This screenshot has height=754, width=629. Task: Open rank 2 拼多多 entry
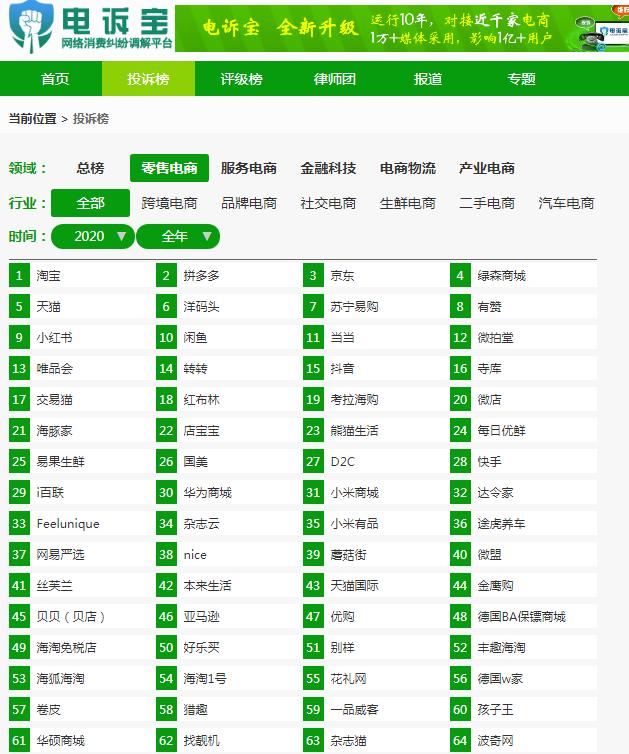click(x=227, y=276)
